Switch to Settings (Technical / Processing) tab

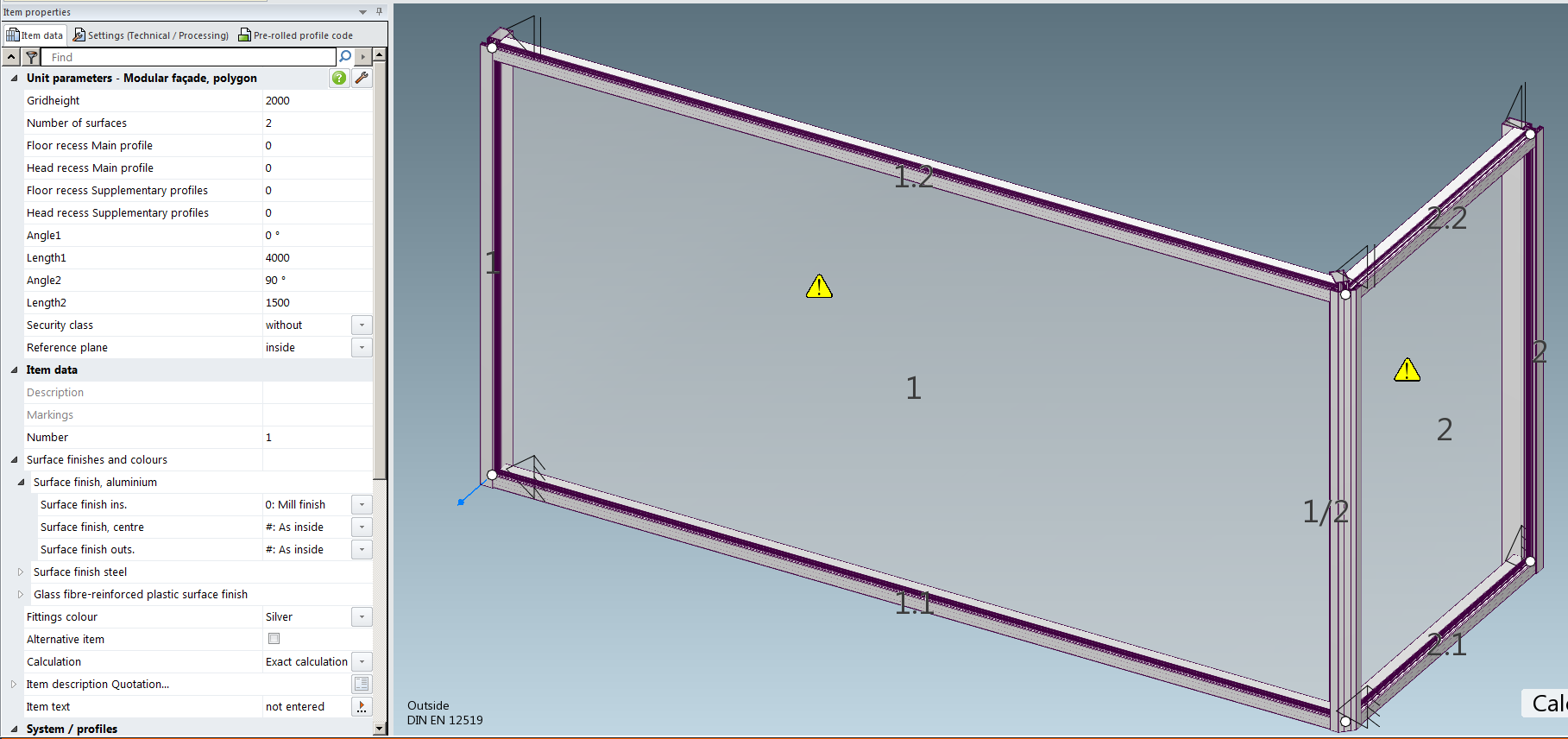[151, 35]
